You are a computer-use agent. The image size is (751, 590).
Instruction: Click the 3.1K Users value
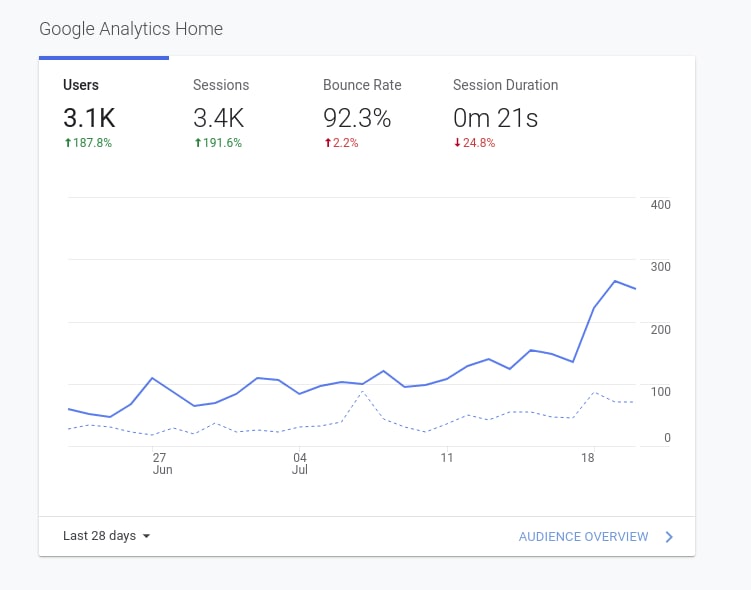click(89, 118)
